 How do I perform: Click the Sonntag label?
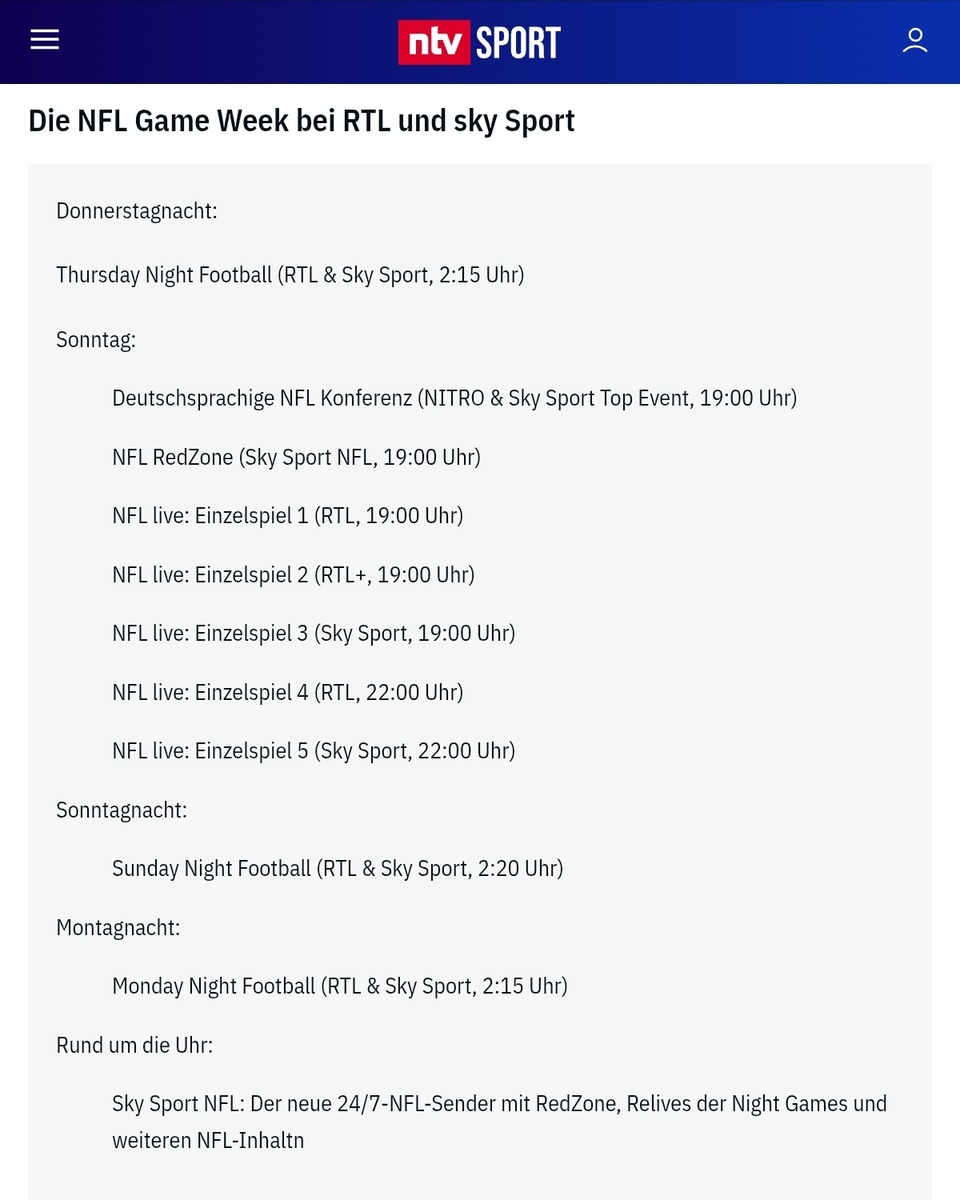pyautogui.click(x=96, y=340)
